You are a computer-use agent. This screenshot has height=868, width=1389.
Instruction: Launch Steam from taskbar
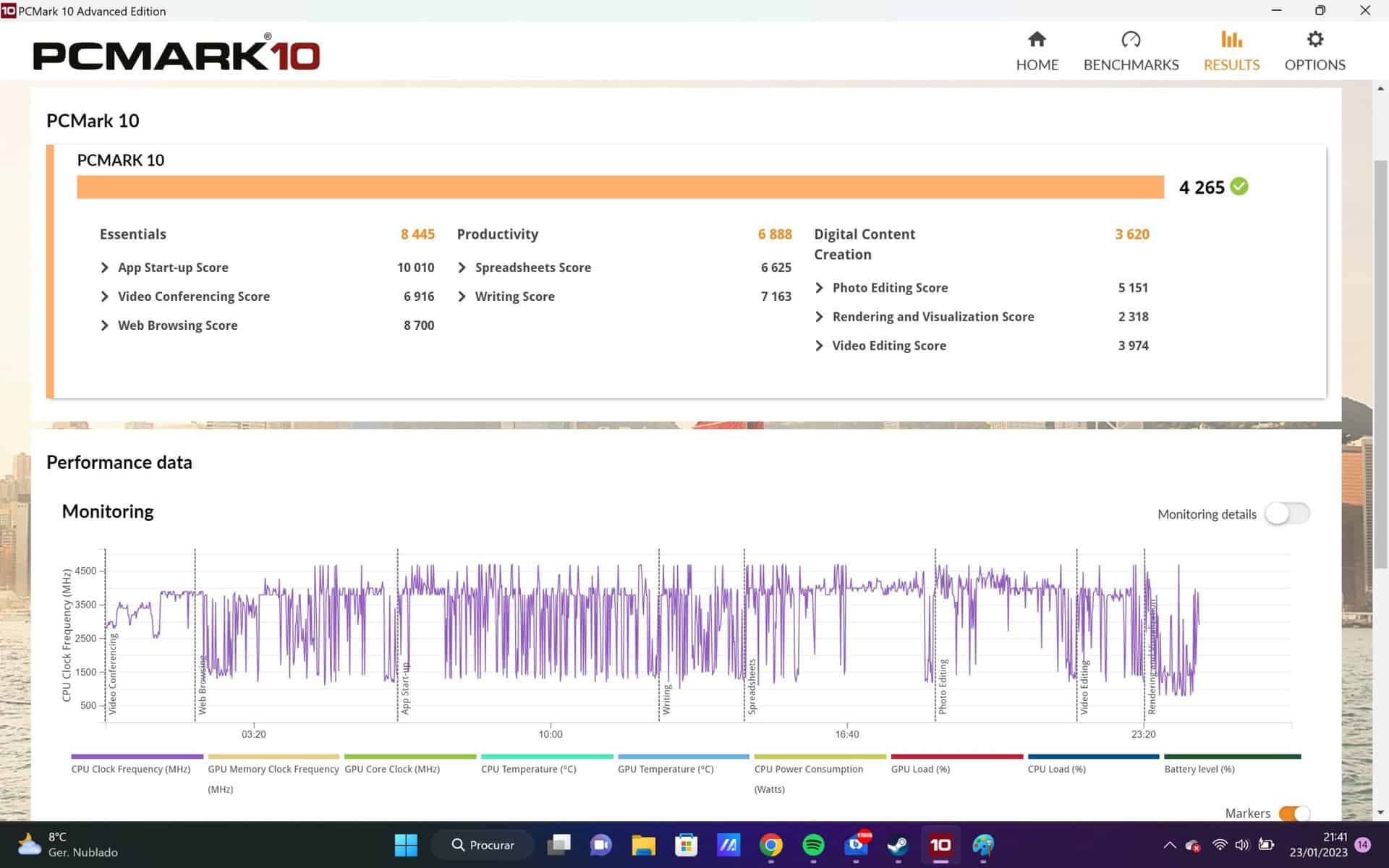pos(898,844)
